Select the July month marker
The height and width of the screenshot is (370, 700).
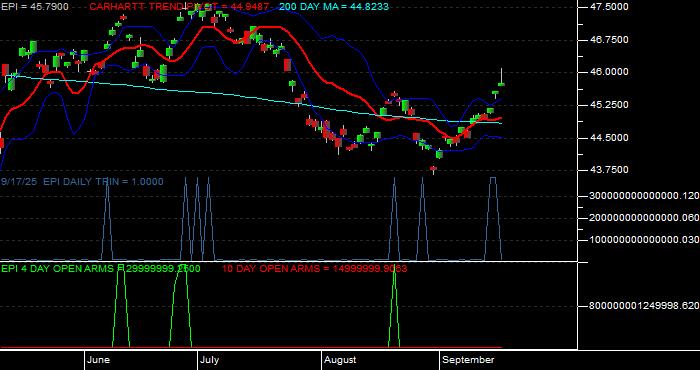click(209, 360)
